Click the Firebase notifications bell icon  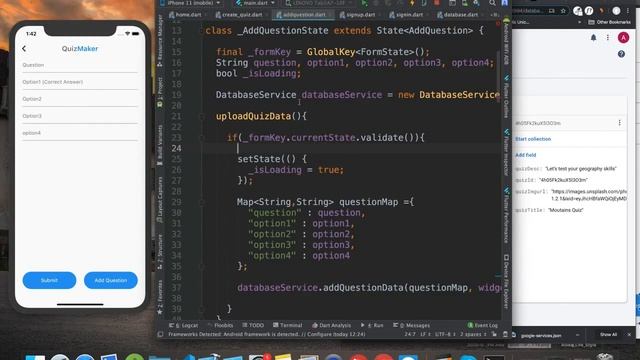[593, 38]
